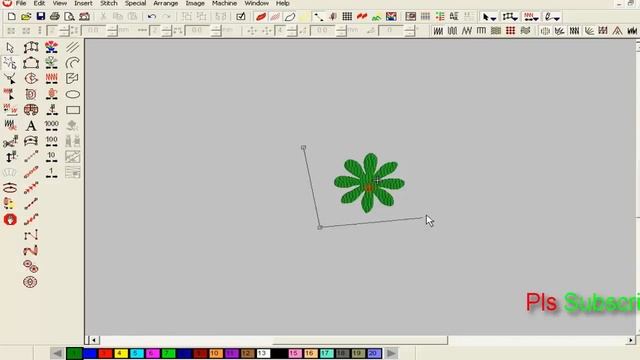Open the freehand pen dropdown in toolbar

pos(552,17)
